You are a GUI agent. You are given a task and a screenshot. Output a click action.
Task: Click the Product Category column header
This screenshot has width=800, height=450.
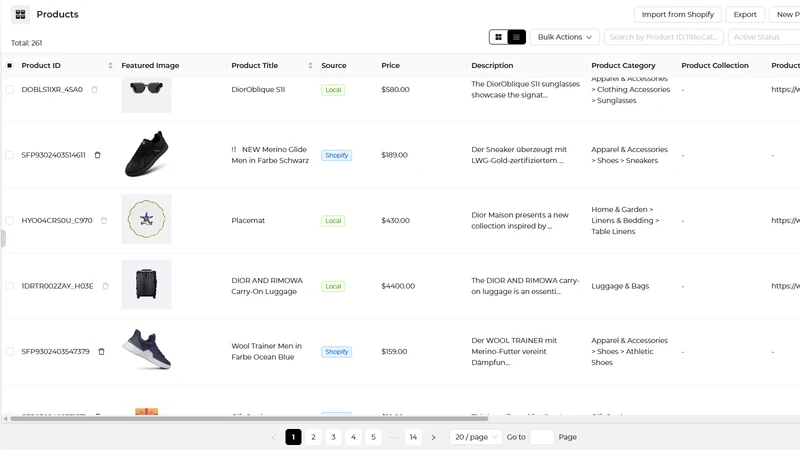pos(623,65)
